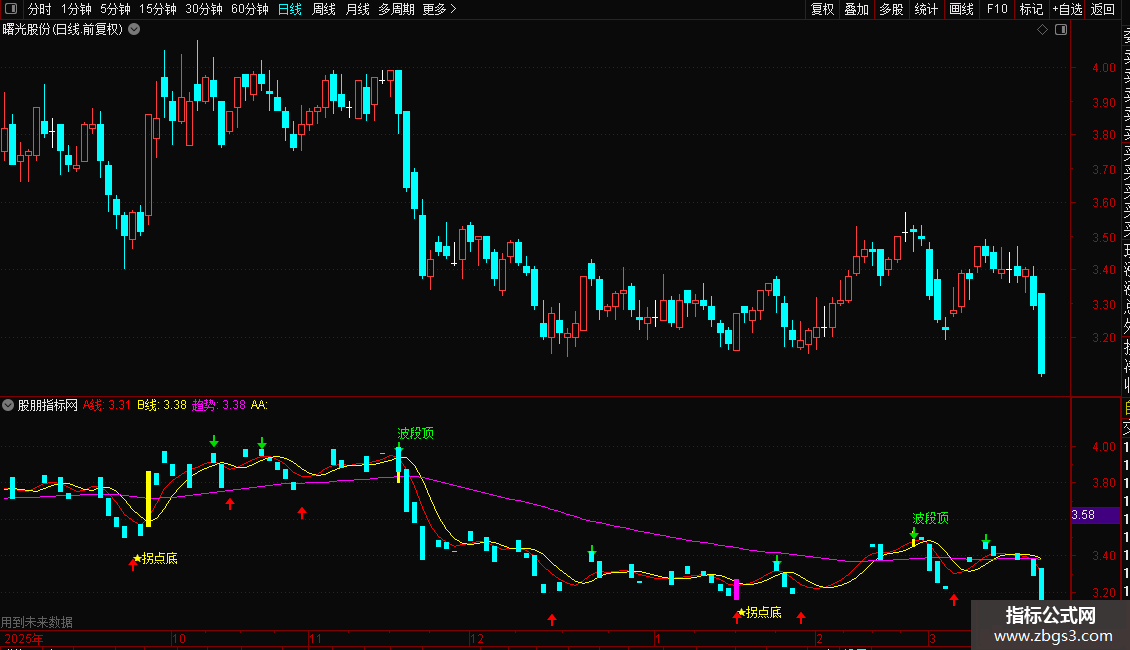Click the month 12 label on time axis
Image resolution: width=1130 pixels, height=650 pixels.
(476, 638)
